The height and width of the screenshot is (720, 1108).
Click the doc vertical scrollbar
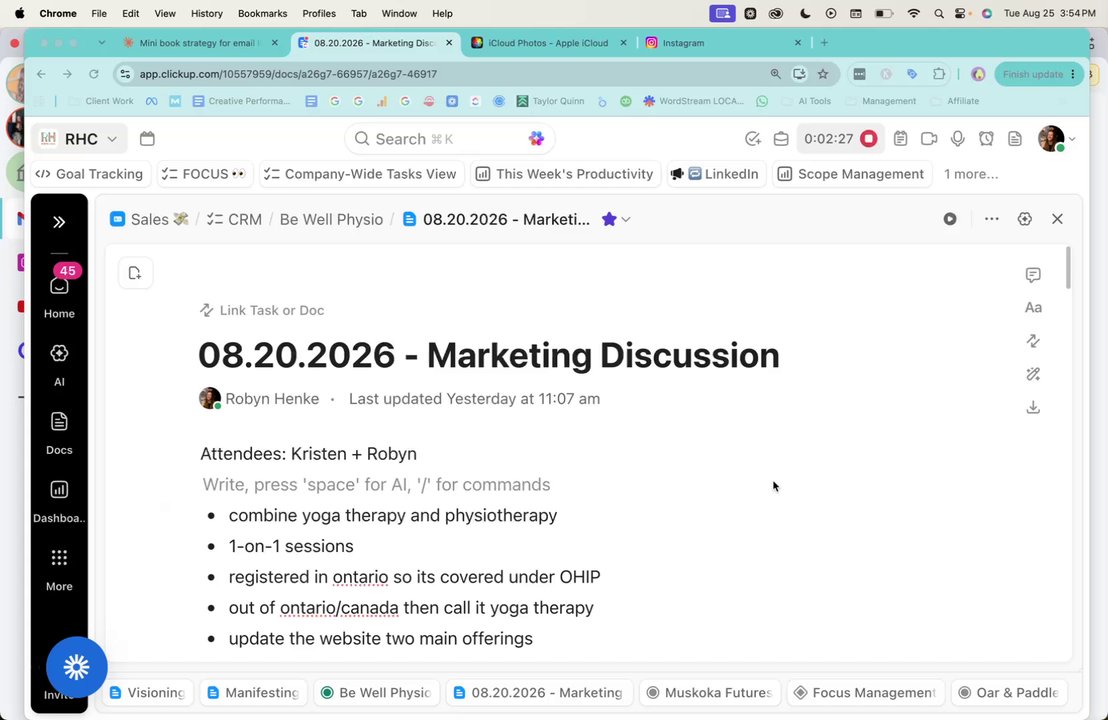click(1068, 268)
